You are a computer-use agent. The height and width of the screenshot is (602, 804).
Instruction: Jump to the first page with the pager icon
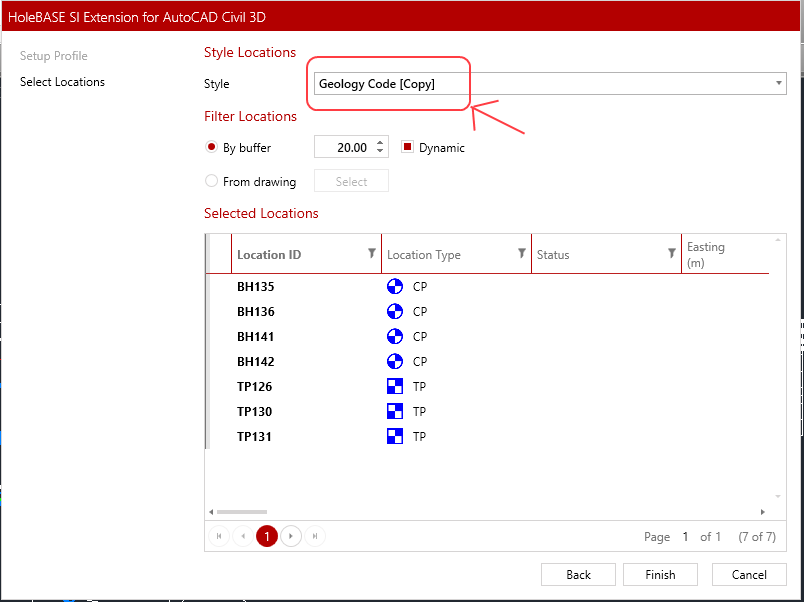click(219, 536)
